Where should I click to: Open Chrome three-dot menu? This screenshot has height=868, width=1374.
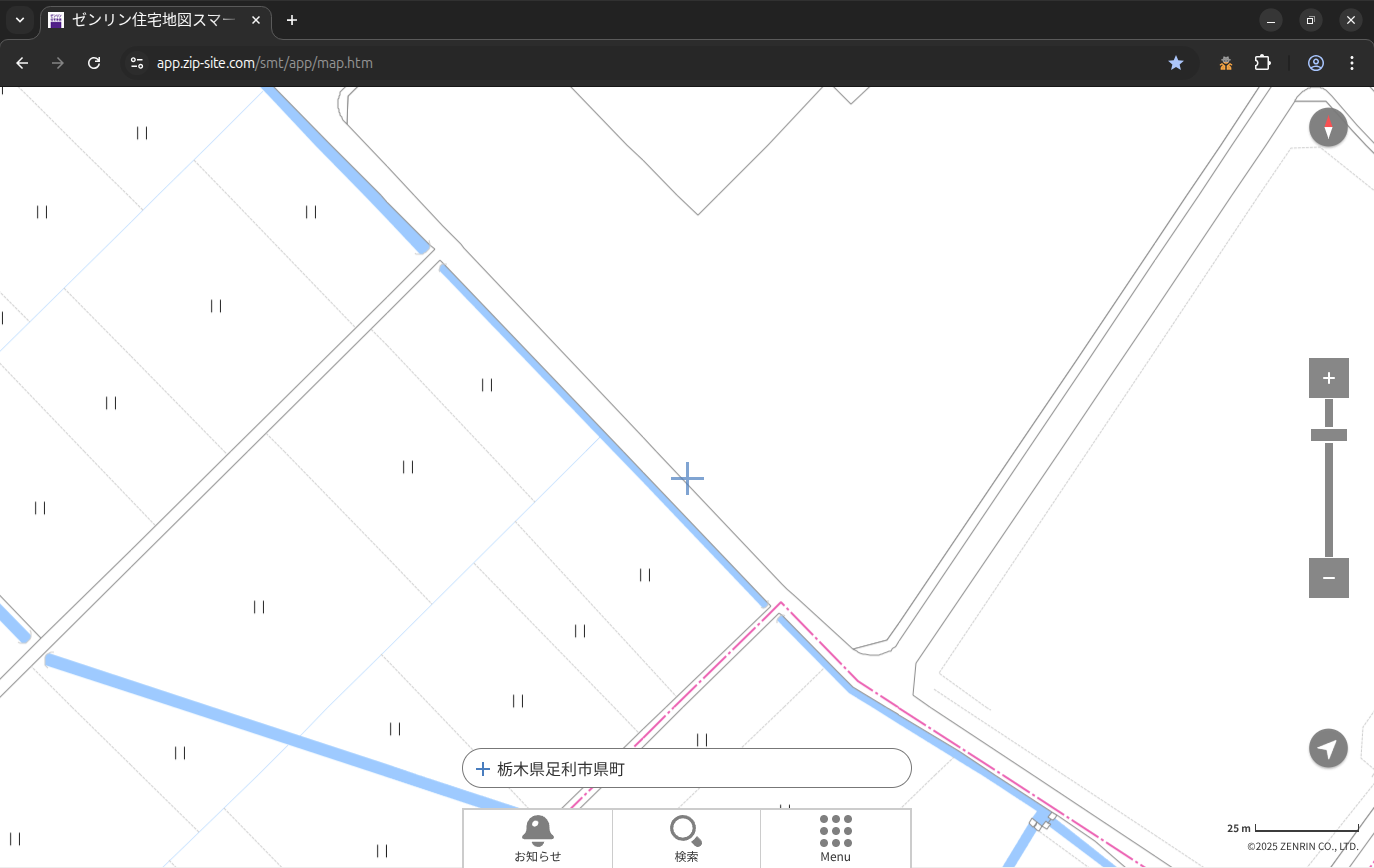[x=1352, y=63]
